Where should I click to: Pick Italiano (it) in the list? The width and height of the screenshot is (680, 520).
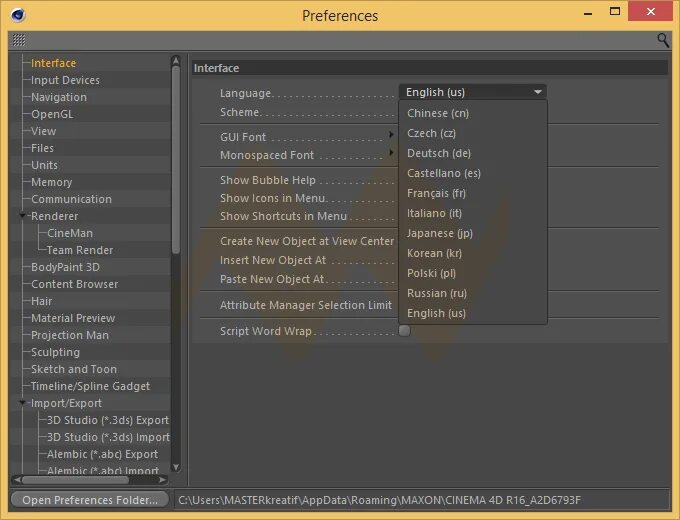(x=434, y=213)
